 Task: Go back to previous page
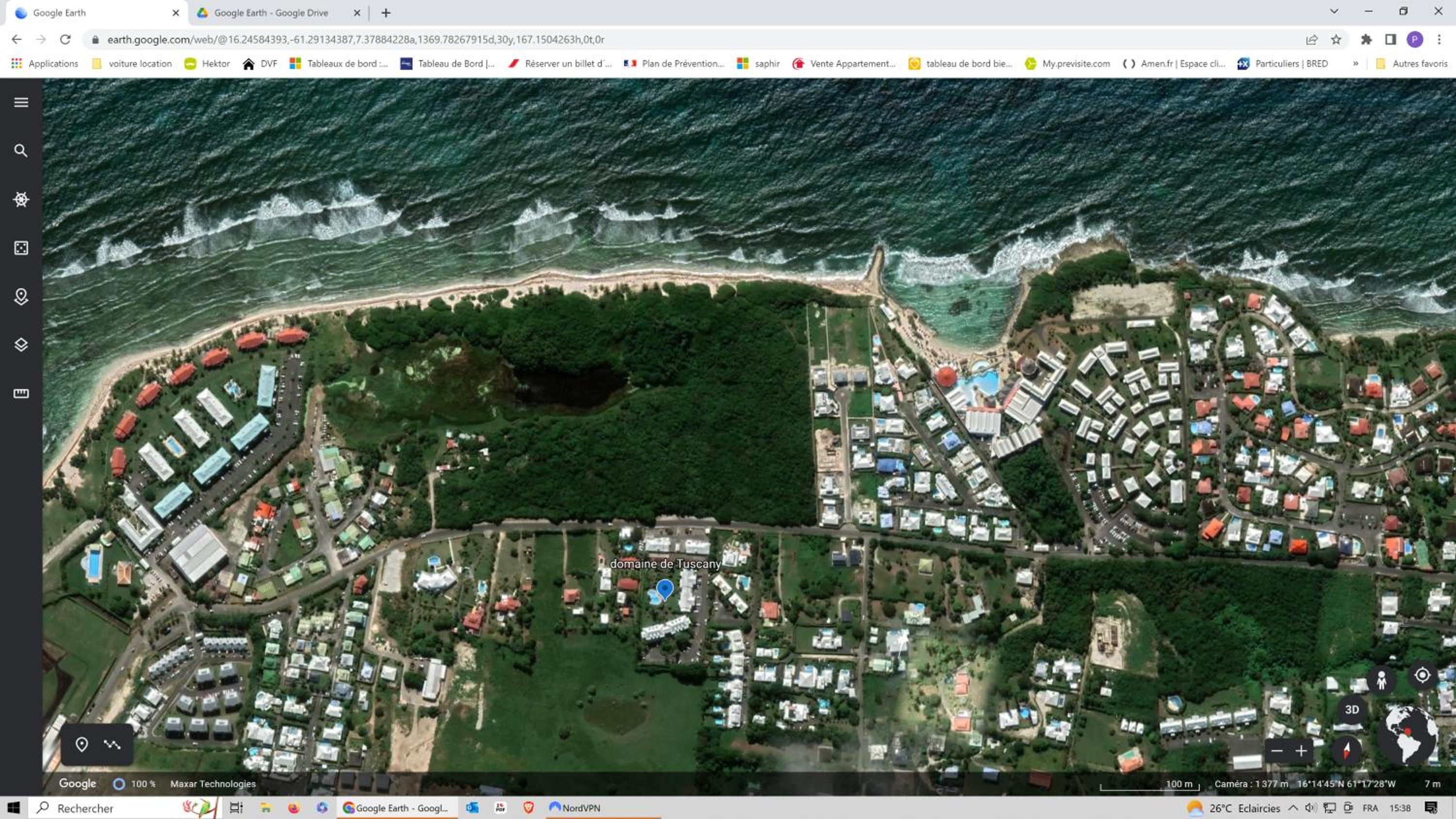pyautogui.click(x=17, y=39)
